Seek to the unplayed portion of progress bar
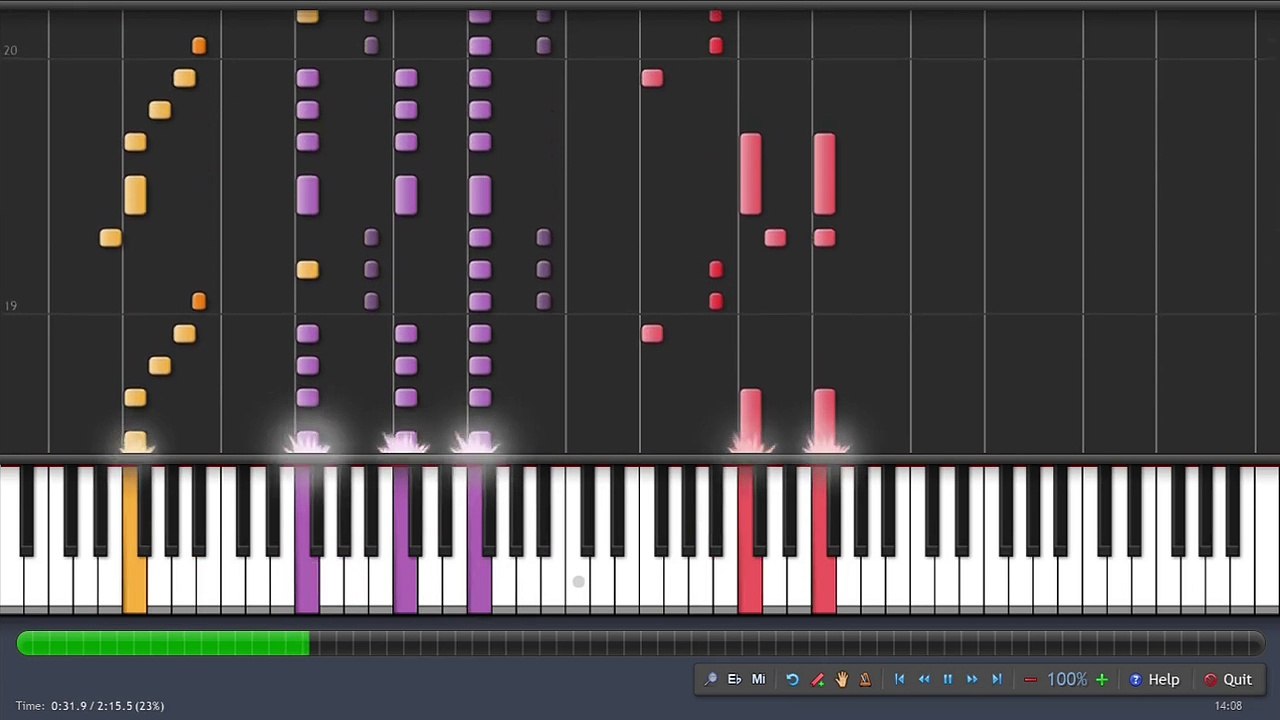Screen dimensions: 1280x720 [787, 645]
